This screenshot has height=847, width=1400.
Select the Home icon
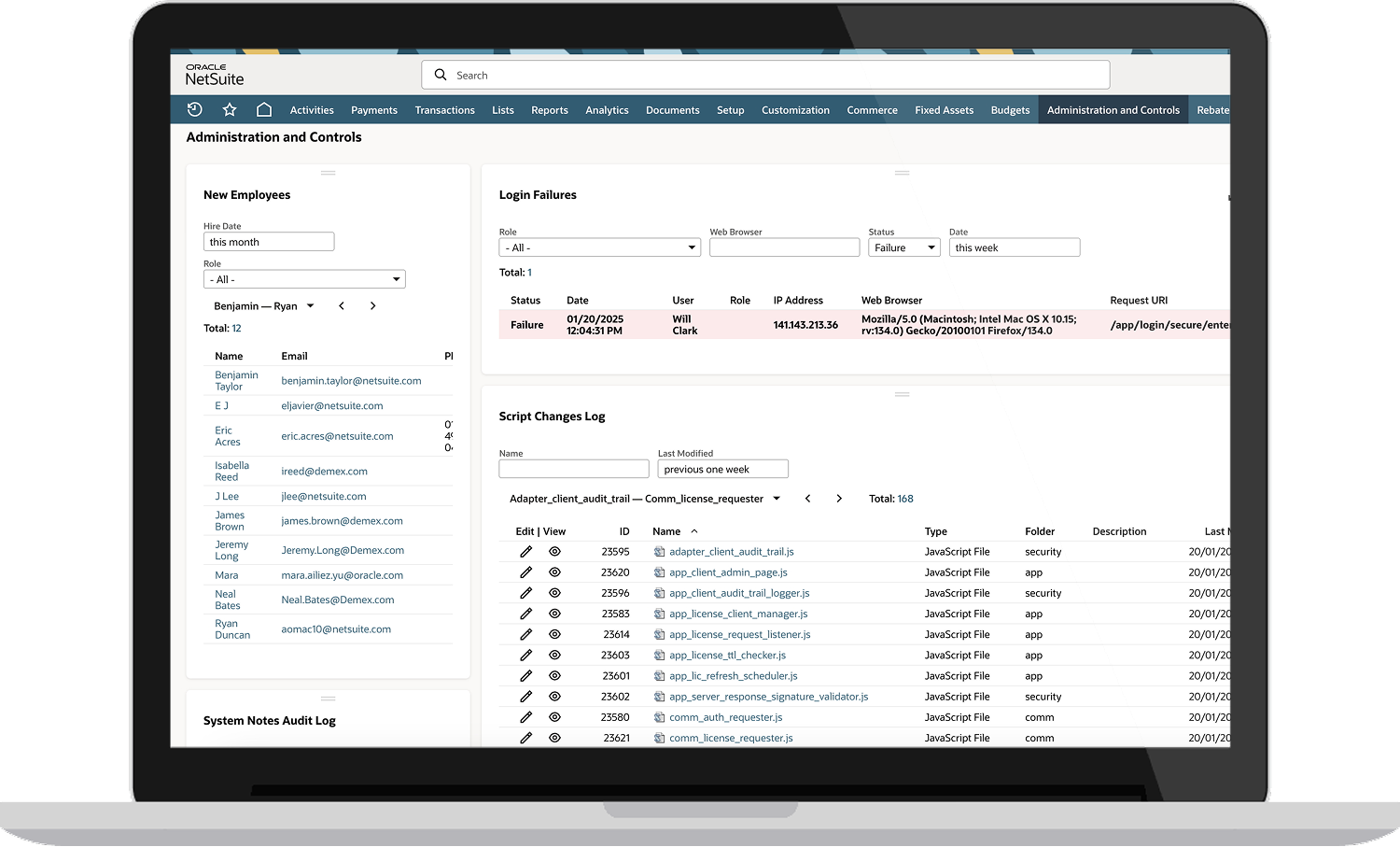pyautogui.click(x=264, y=109)
